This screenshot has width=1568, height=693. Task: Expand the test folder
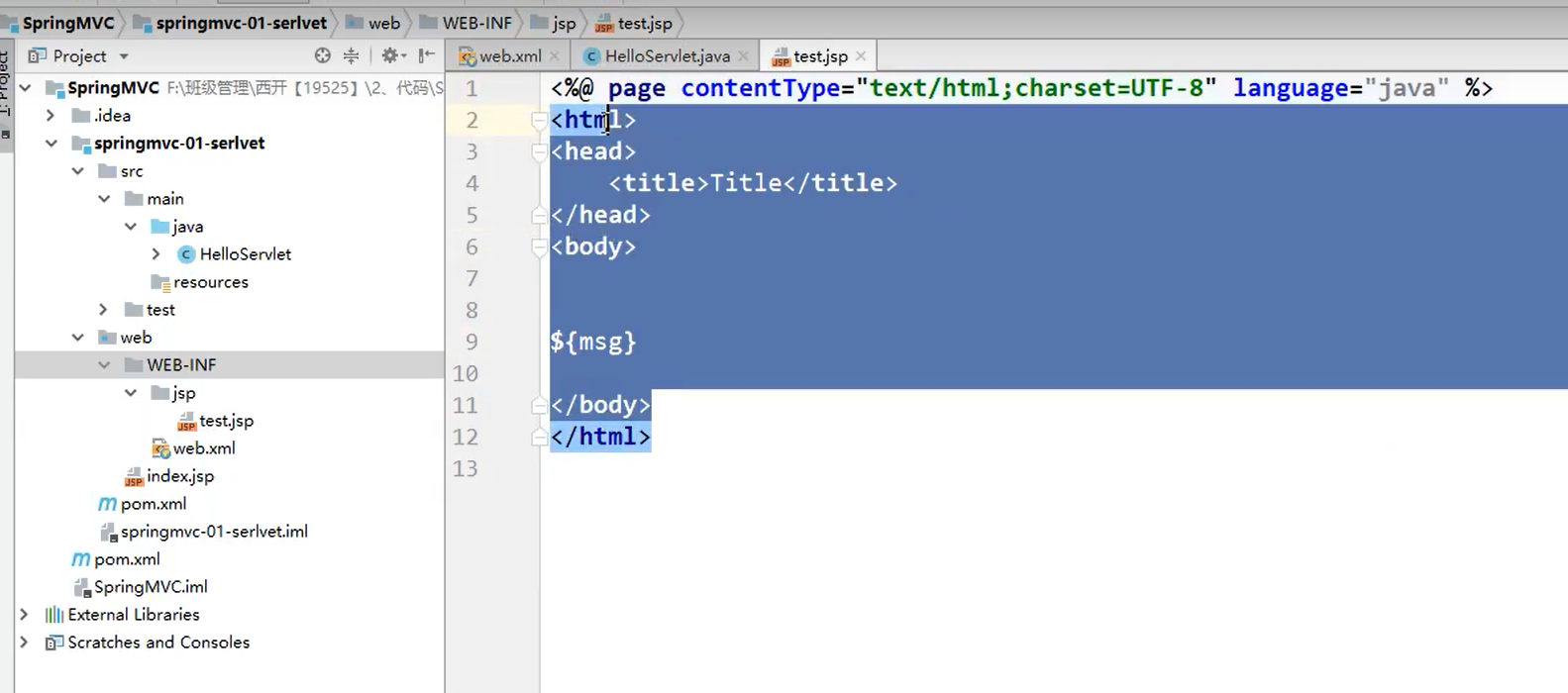point(104,310)
